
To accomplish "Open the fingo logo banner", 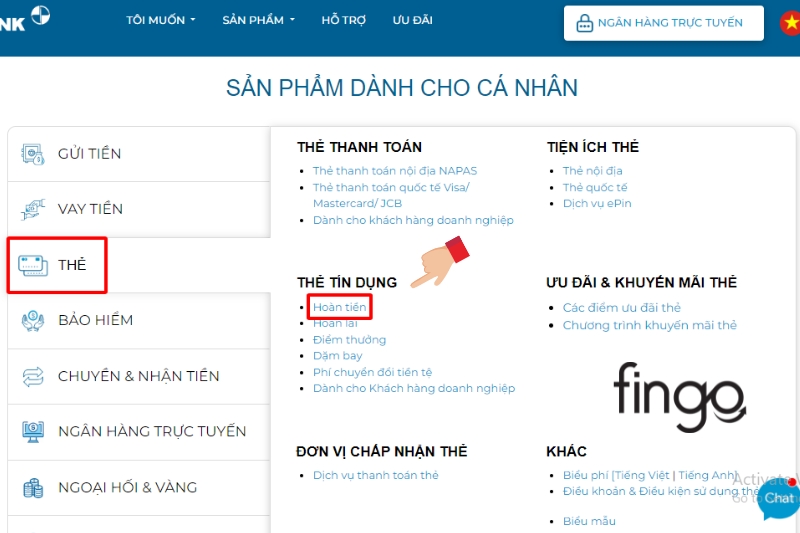I will (x=679, y=396).
